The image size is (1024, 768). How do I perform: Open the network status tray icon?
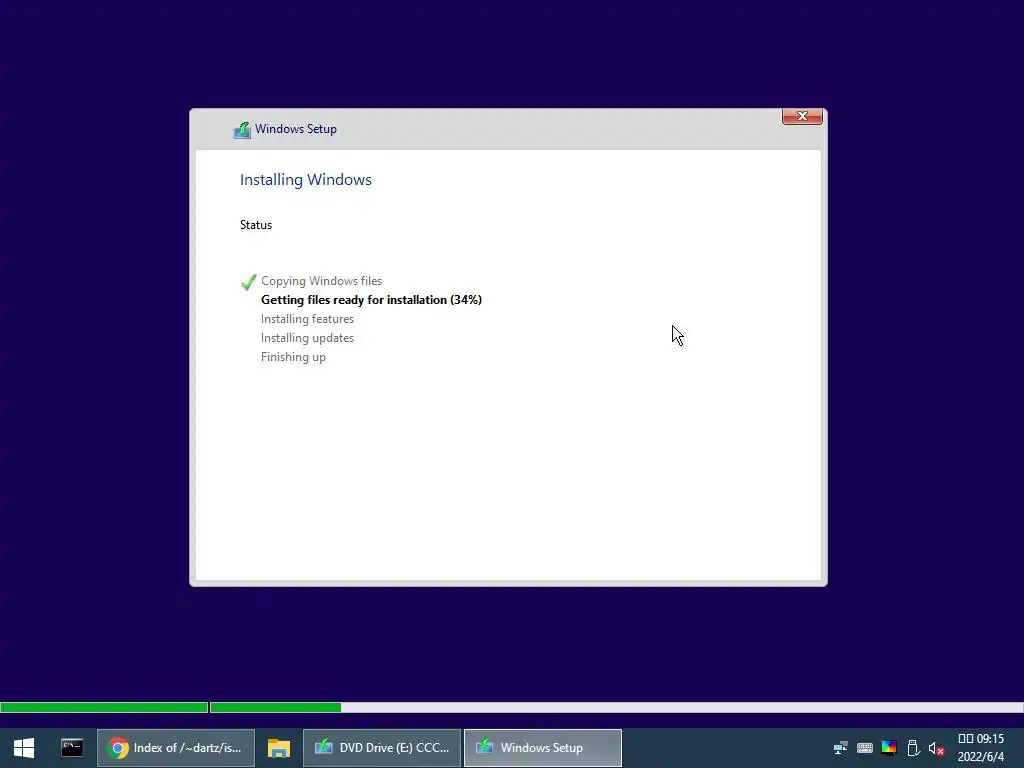tap(840, 748)
